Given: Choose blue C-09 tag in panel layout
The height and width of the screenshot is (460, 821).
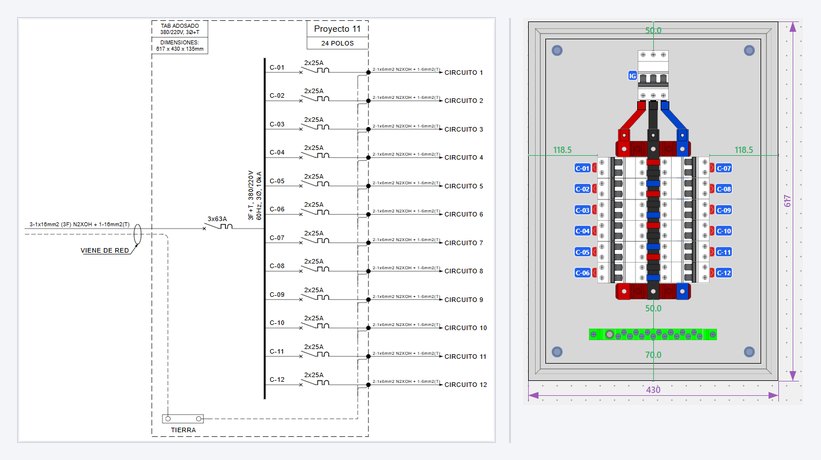Looking at the screenshot, I should 724,210.
